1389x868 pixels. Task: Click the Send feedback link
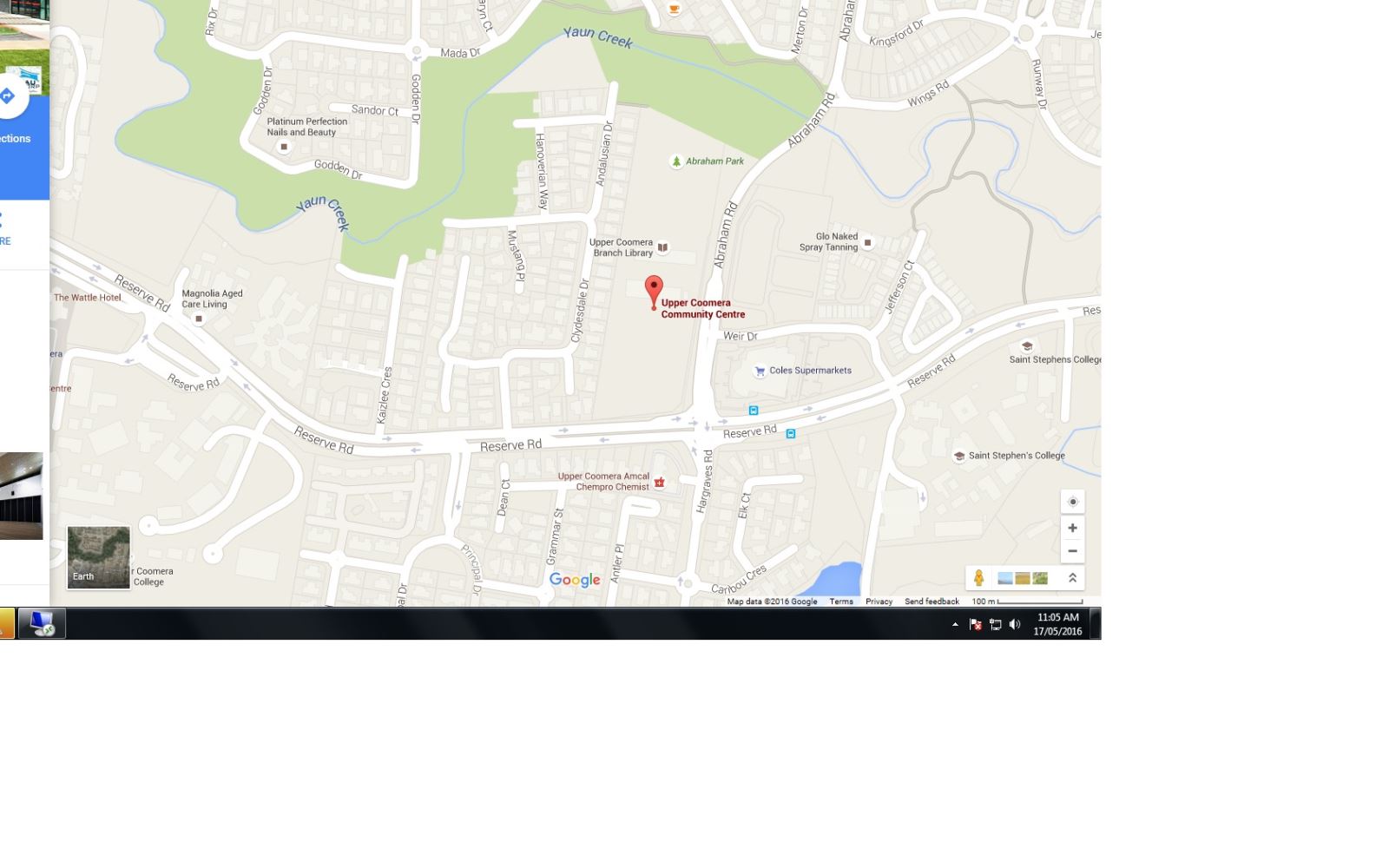click(x=931, y=602)
